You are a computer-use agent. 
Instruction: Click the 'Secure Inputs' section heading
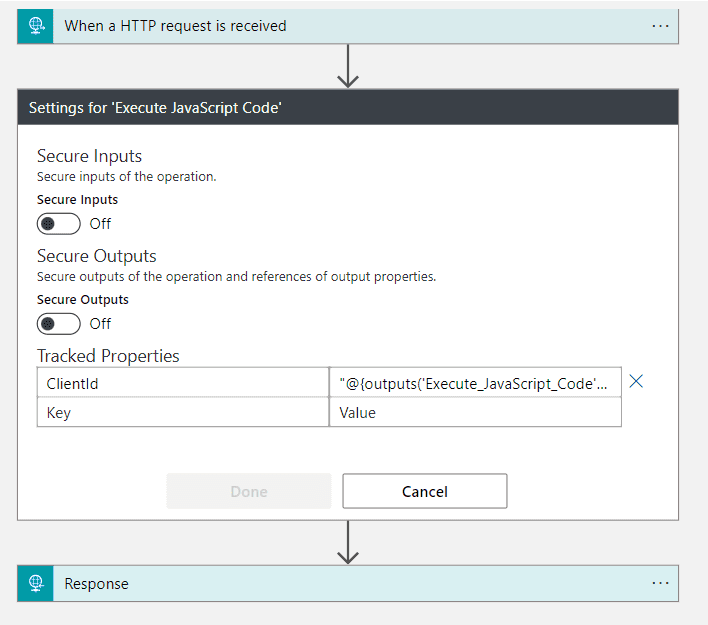pyautogui.click(x=89, y=156)
